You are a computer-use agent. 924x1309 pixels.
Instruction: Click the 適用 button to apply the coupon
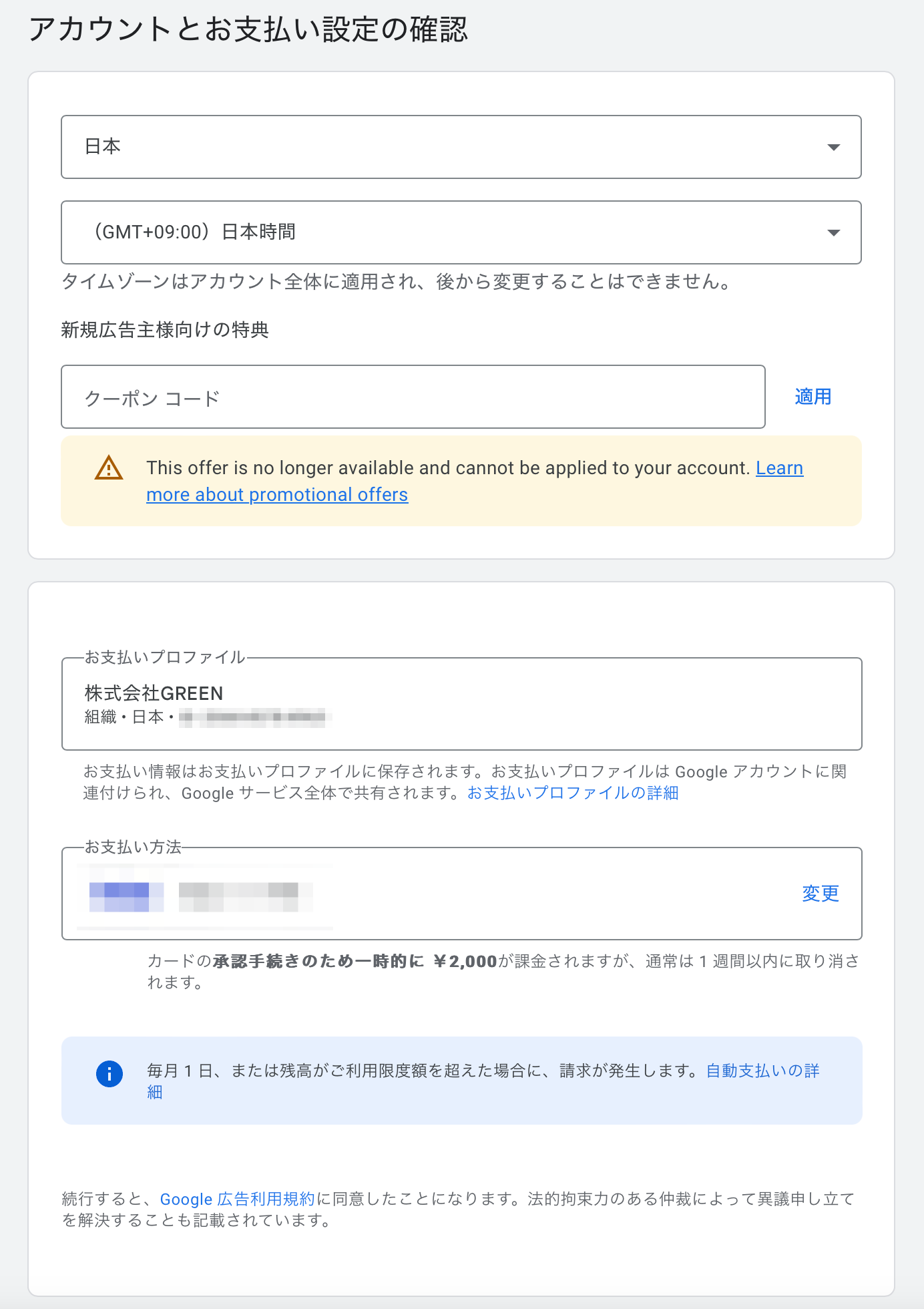[813, 397]
